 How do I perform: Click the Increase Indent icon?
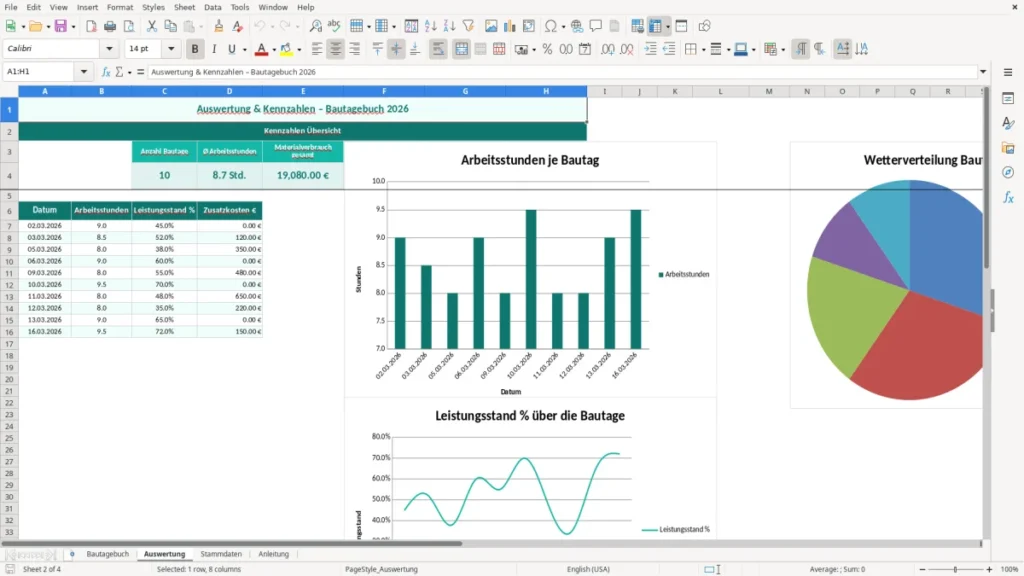(x=650, y=49)
